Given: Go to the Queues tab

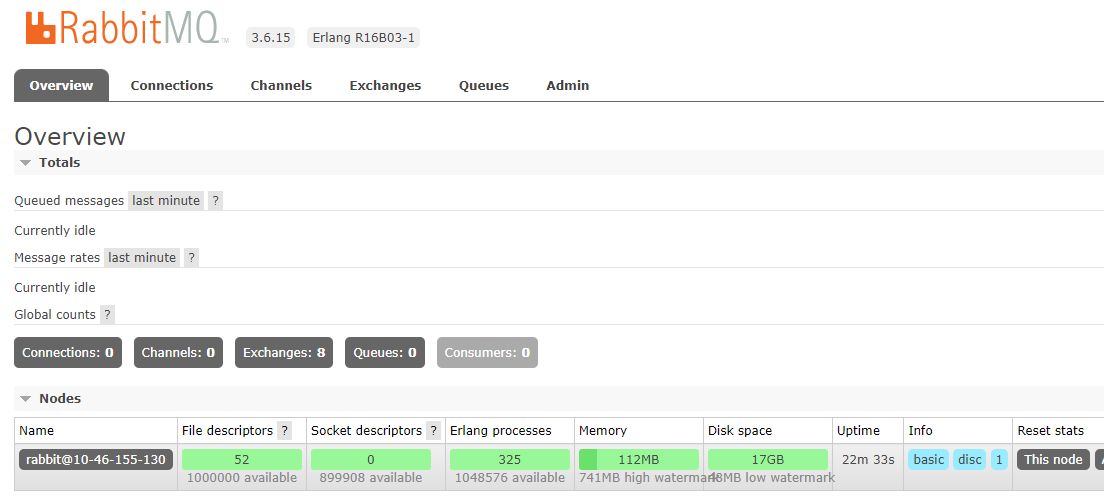Looking at the screenshot, I should (484, 85).
